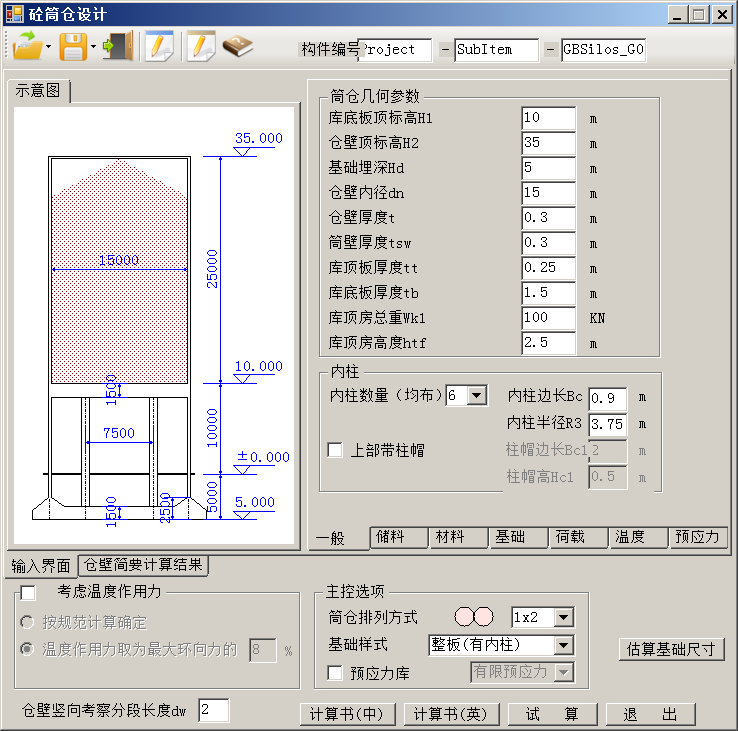This screenshot has height=731, width=738.
Task: Open the 基础样式 整板(有内柱) dropdown
Action: [563, 645]
